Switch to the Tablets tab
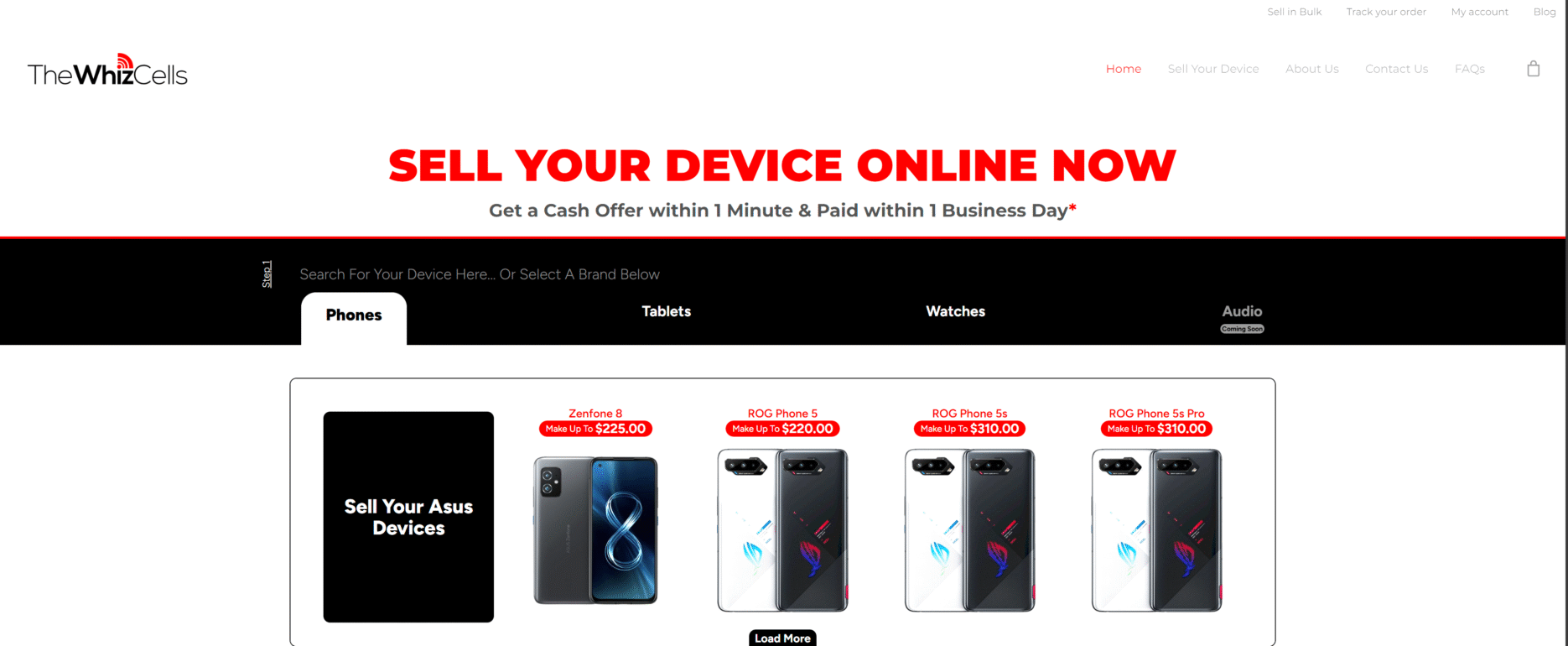The width and height of the screenshot is (1568, 646). tap(667, 311)
